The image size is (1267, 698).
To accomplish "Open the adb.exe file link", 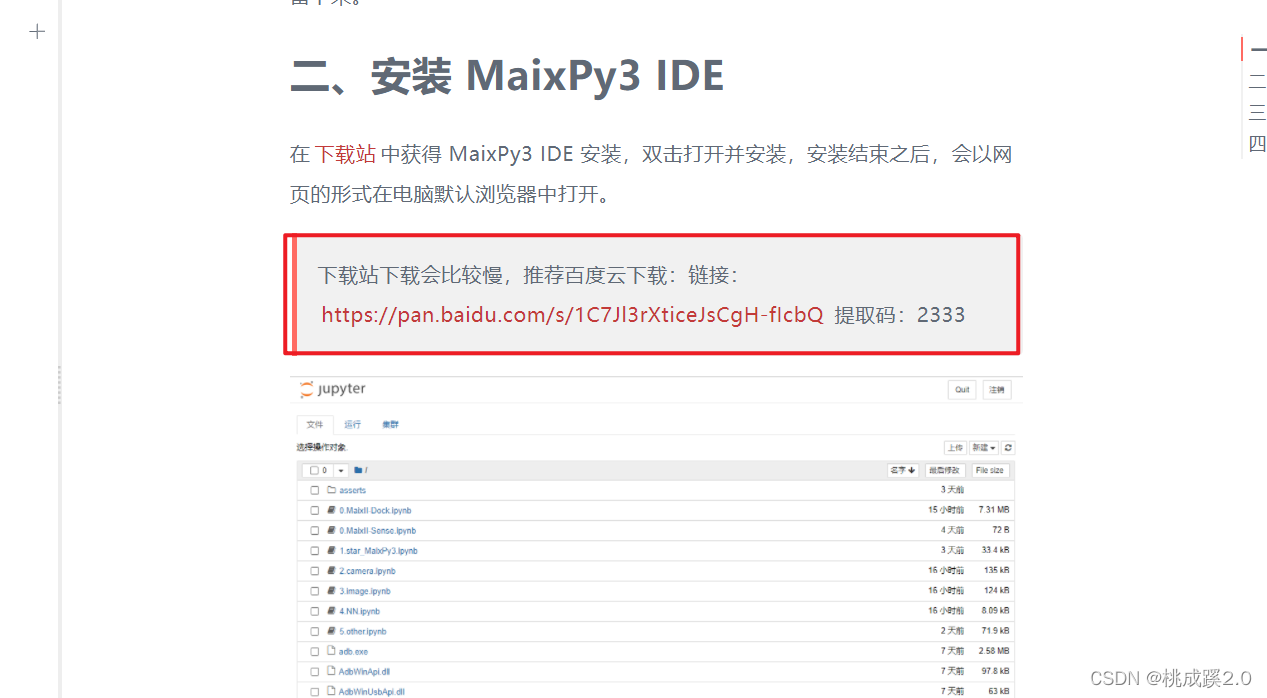I will (x=353, y=651).
